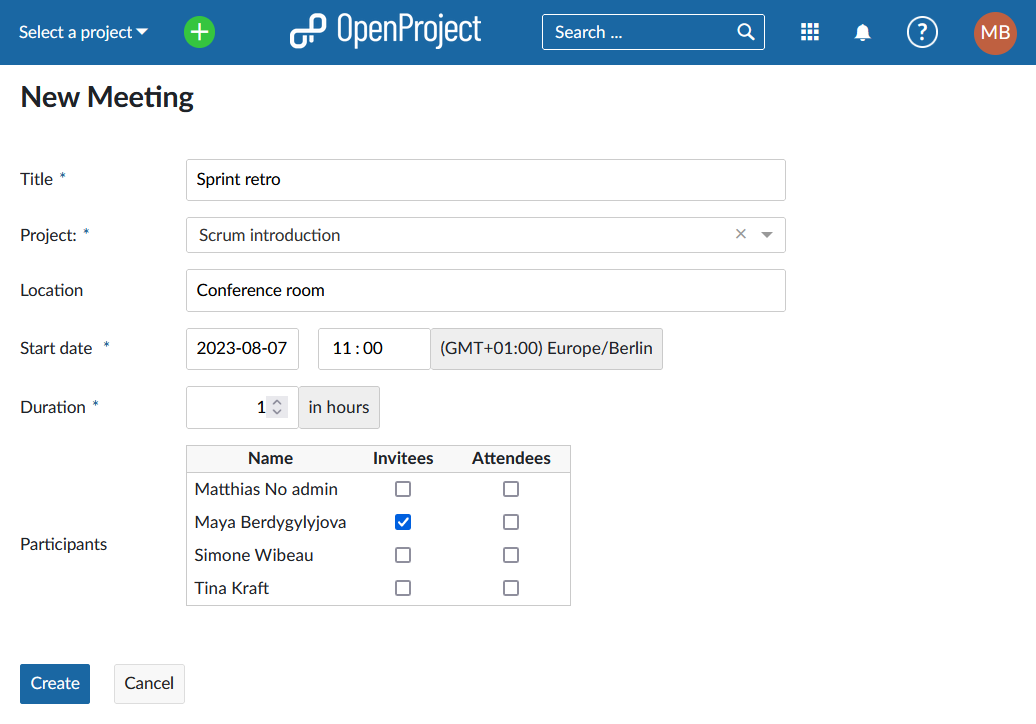1036x724 pixels.
Task: Open notifications bell icon
Action: coord(862,32)
